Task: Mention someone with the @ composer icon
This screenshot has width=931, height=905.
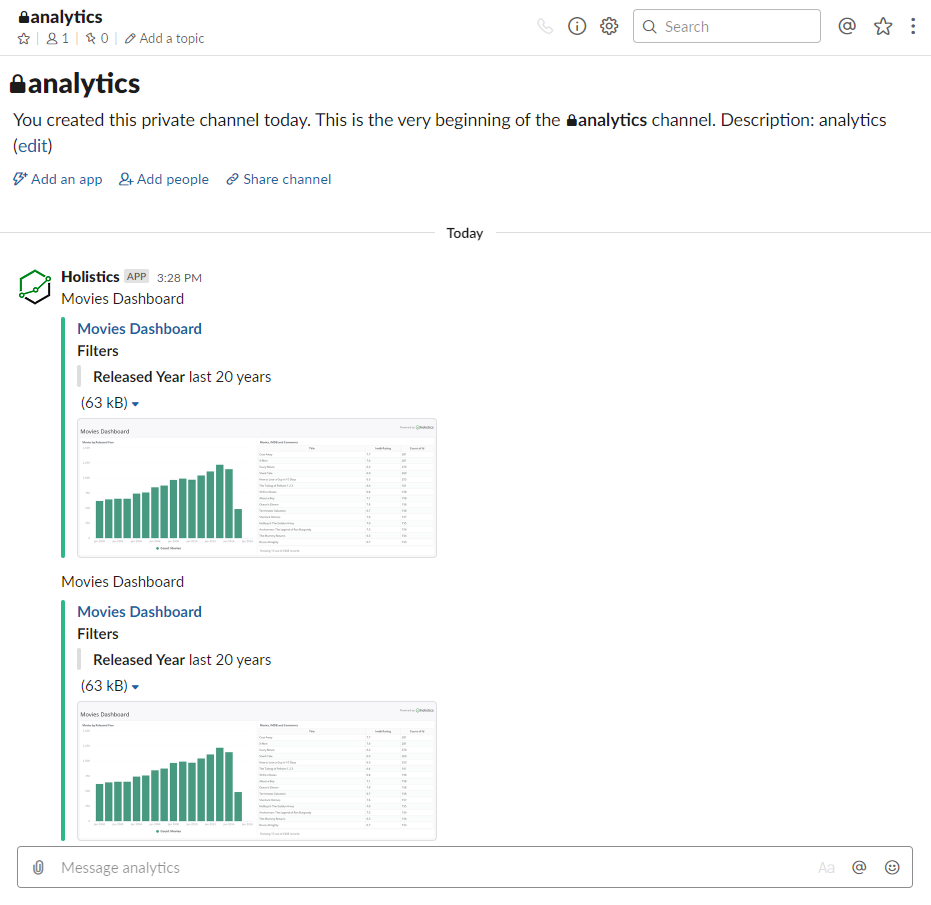Action: click(859, 868)
